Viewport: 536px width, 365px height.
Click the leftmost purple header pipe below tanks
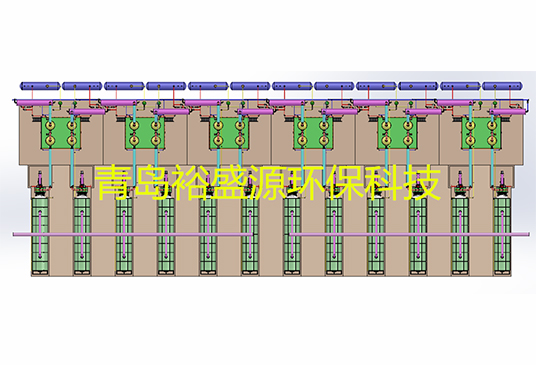pyautogui.click(x=34, y=103)
